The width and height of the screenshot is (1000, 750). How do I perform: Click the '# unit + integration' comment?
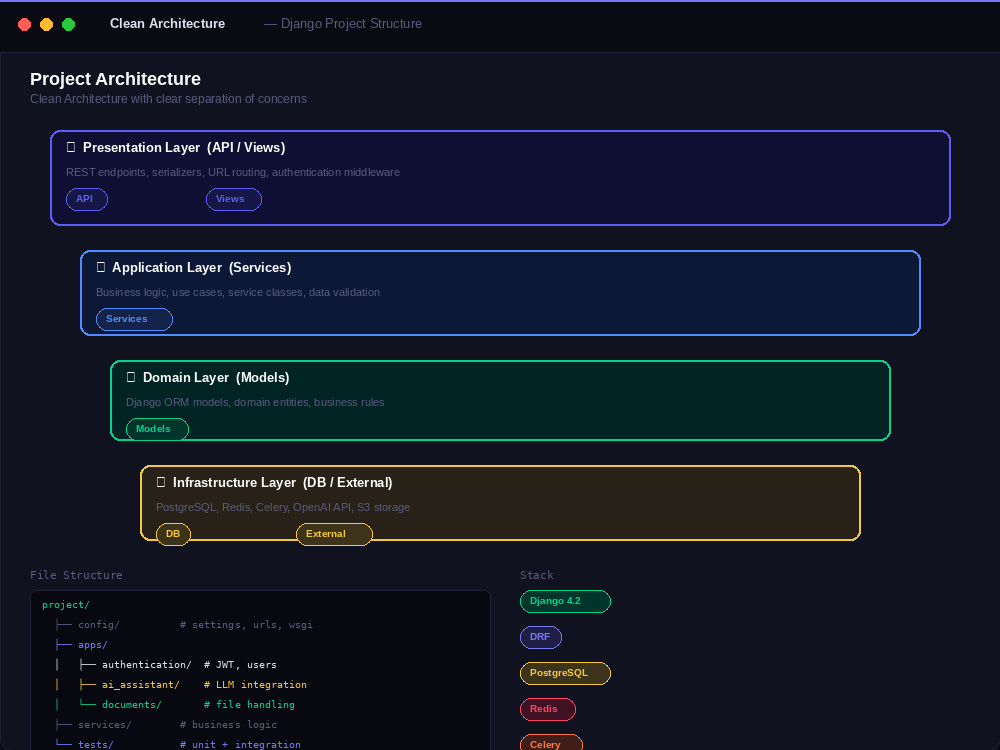(240, 744)
